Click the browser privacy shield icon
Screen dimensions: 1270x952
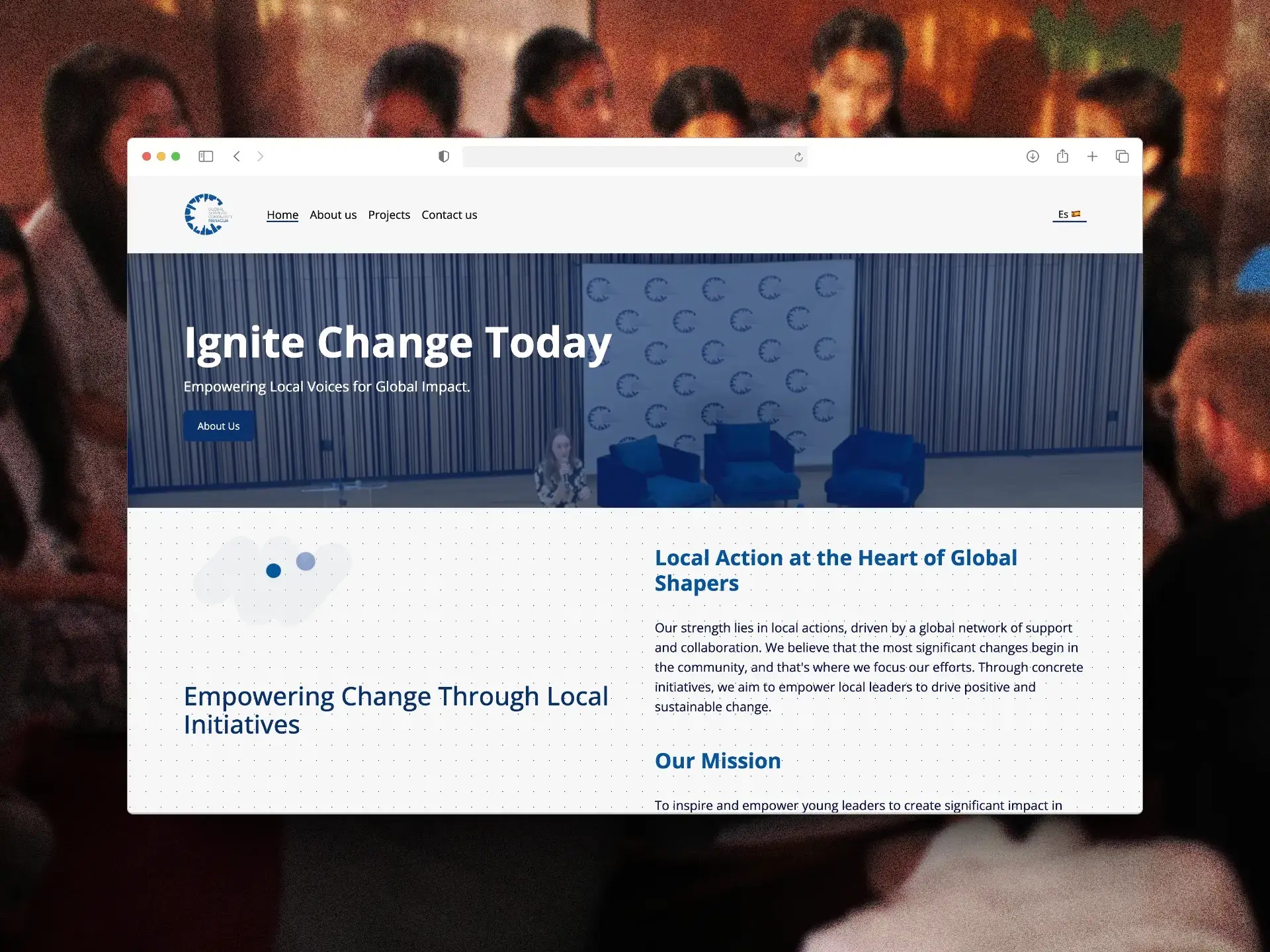[x=444, y=156]
